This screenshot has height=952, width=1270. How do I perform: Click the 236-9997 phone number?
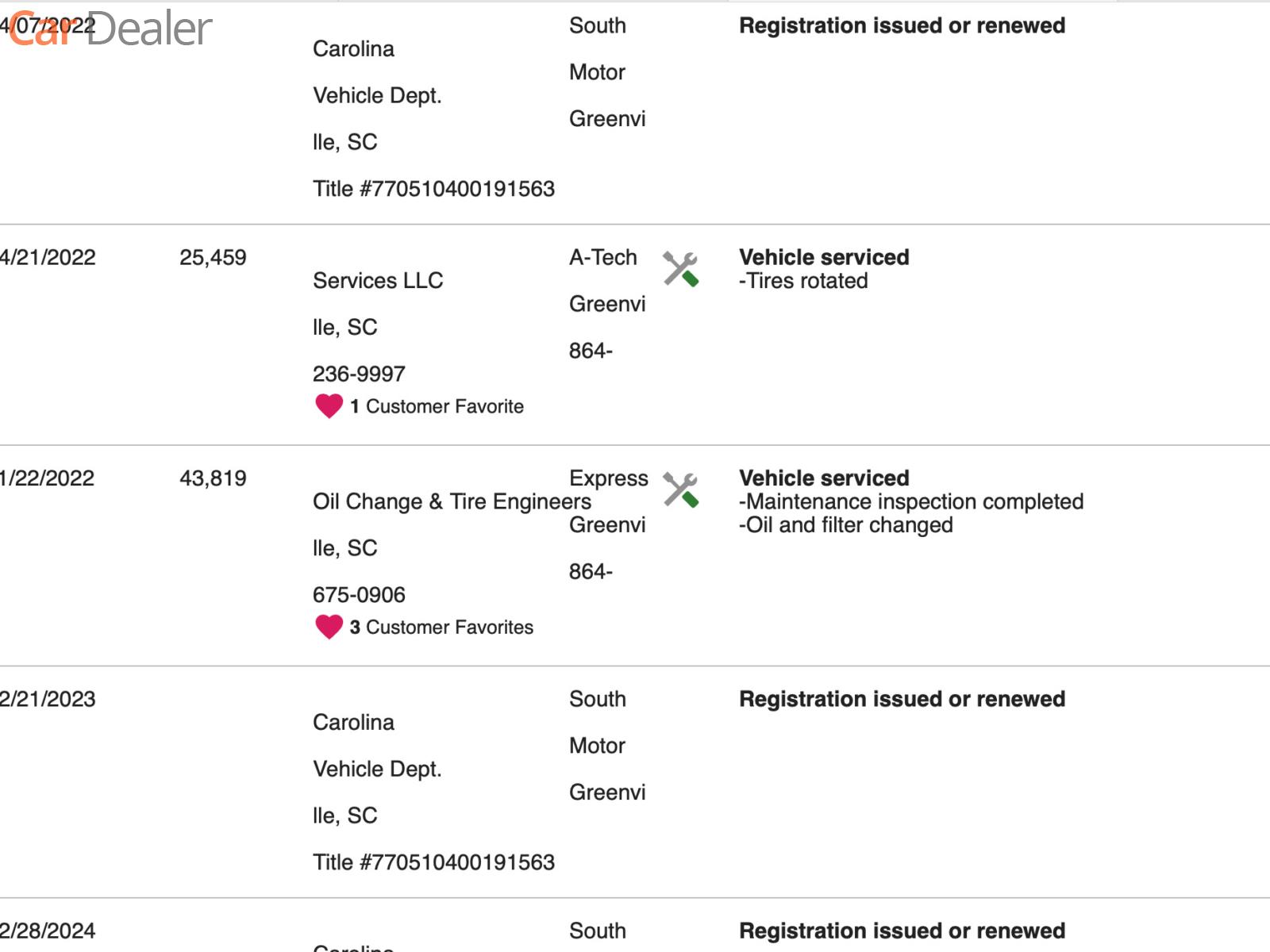tap(359, 374)
